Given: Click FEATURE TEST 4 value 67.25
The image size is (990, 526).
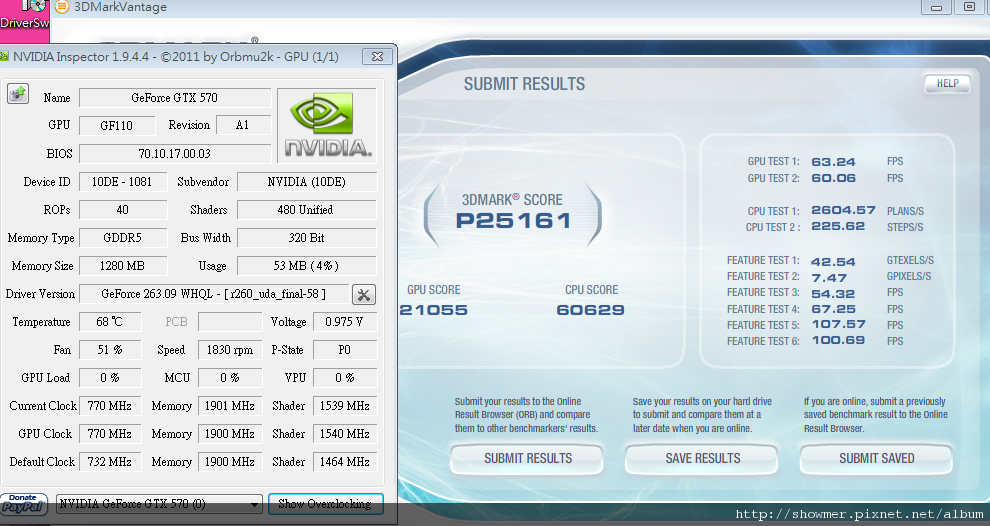Looking at the screenshot, I should (x=833, y=309).
